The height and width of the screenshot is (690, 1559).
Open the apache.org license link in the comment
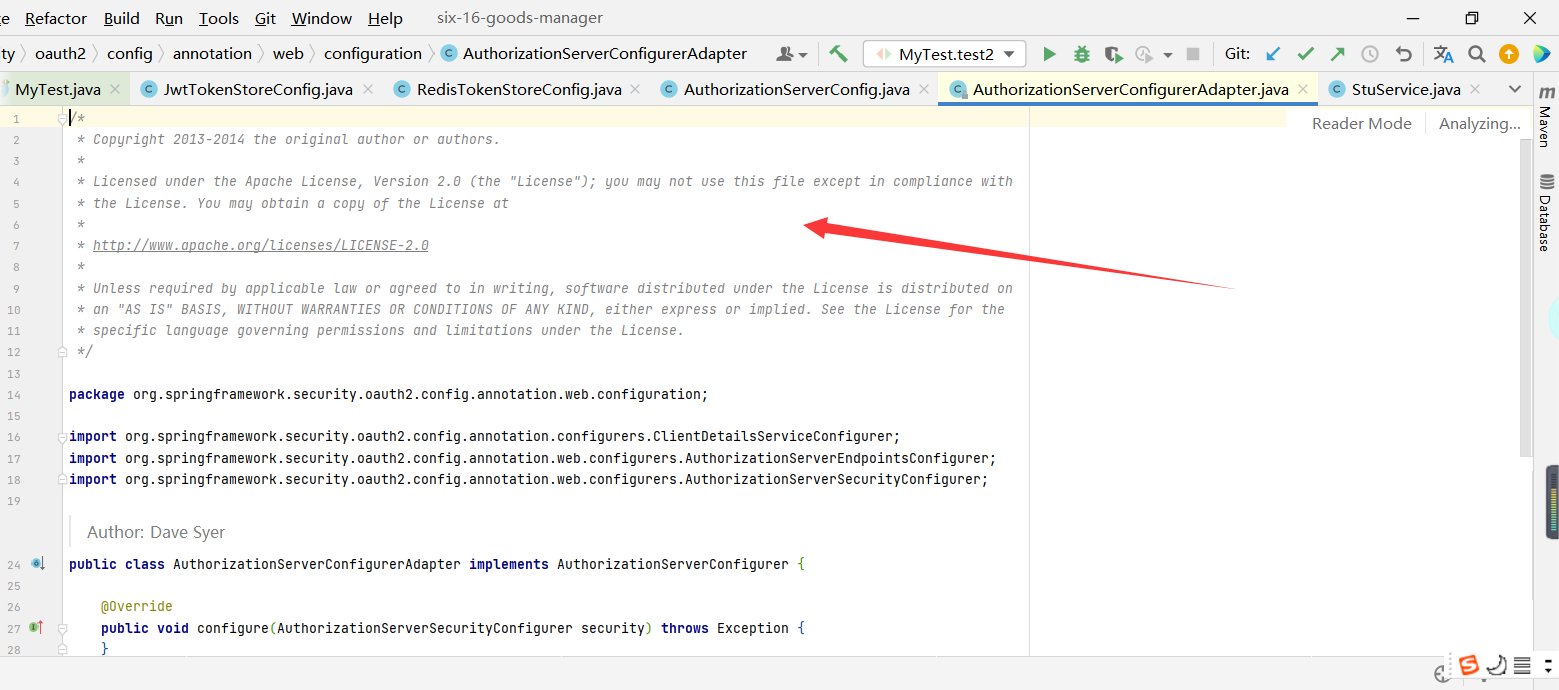pos(260,245)
